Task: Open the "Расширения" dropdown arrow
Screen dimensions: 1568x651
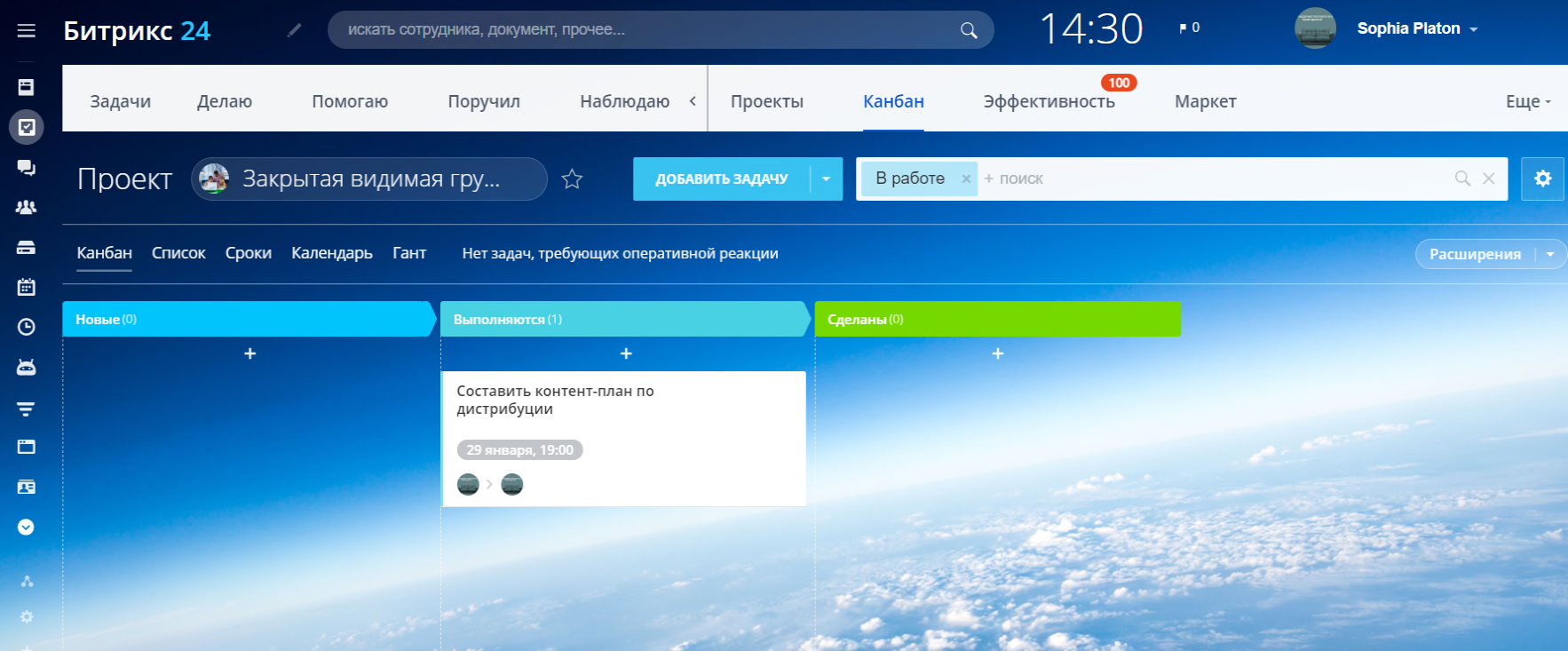Action: tap(1550, 254)
